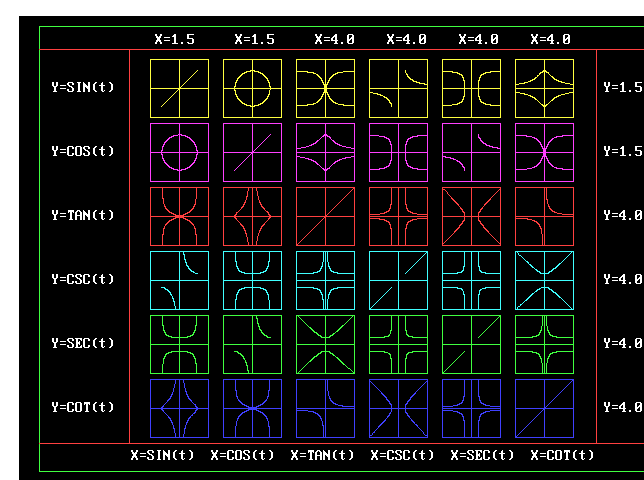Pick the cyan X=CSC, Y=CSC diagonal plot
Screen dimensions: 644x480
pos(398,280)
